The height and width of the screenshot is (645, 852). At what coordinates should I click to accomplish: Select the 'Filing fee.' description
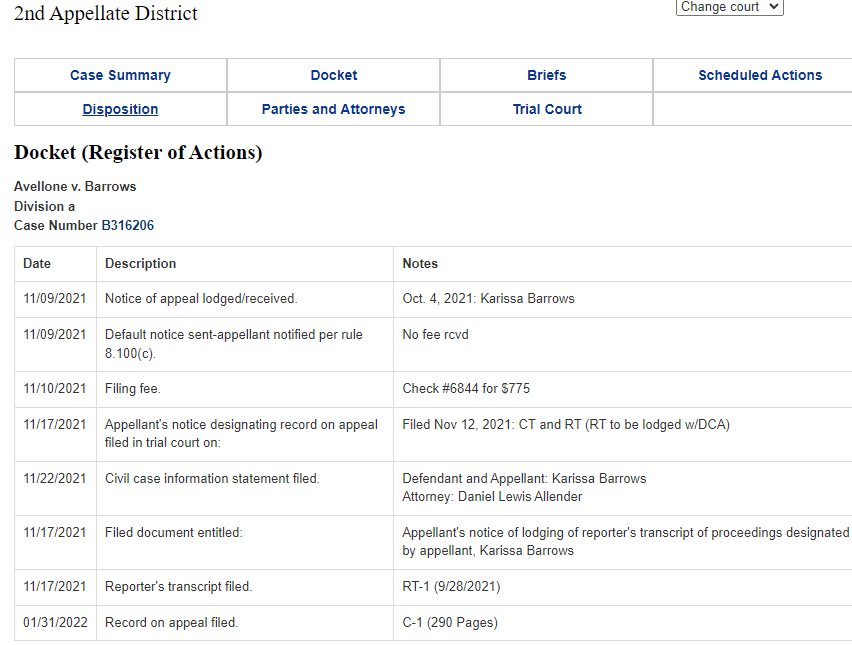(133, 389)
